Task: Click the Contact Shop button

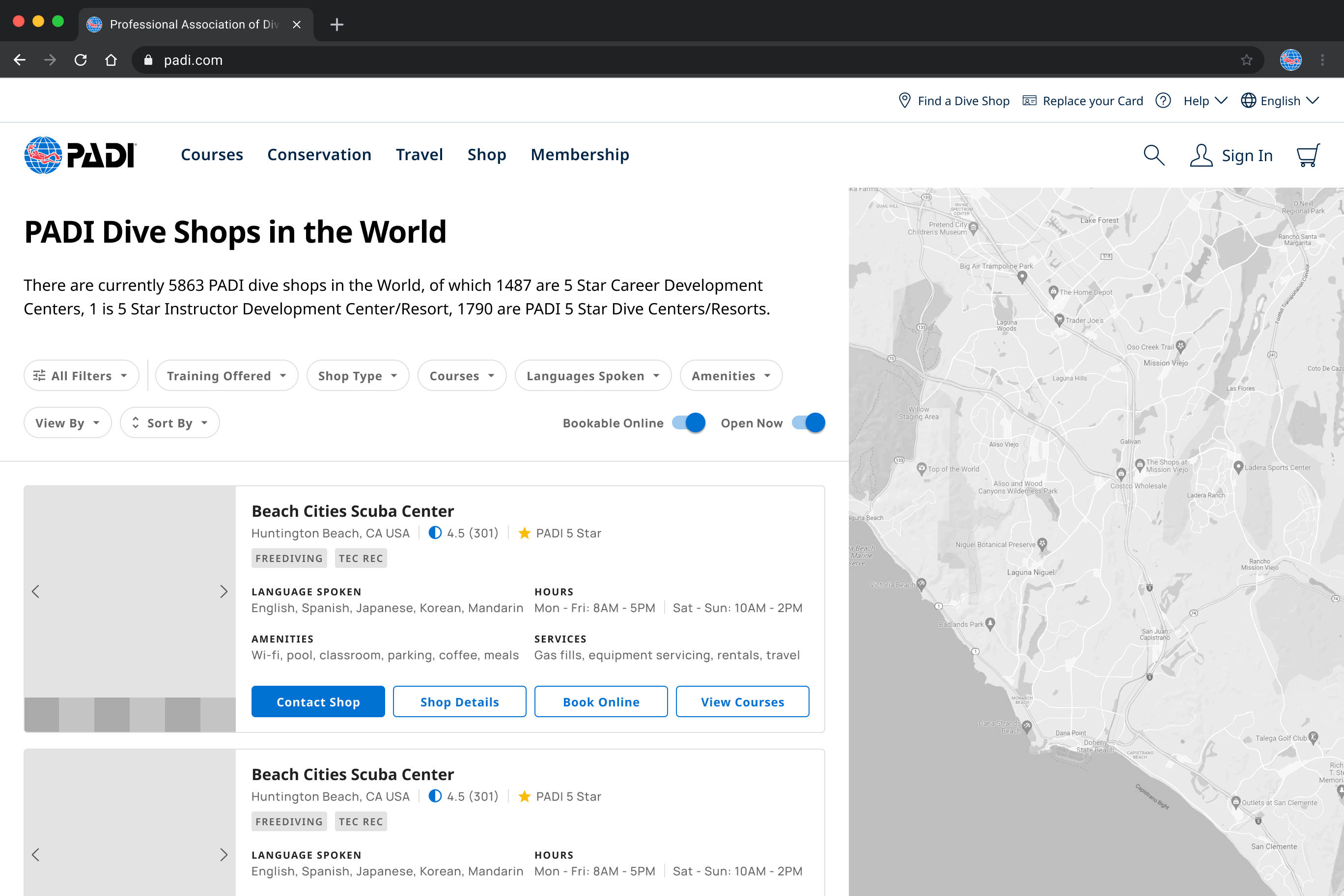Action: click(318, 701)
